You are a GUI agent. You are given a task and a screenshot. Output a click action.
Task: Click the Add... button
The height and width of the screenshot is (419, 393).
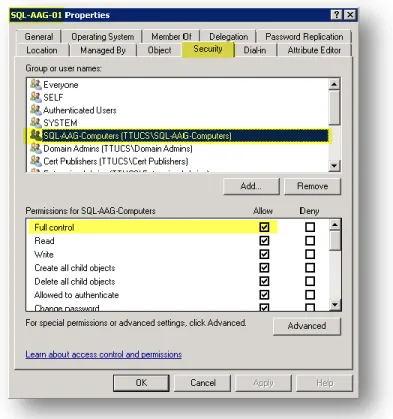[251, 186]
